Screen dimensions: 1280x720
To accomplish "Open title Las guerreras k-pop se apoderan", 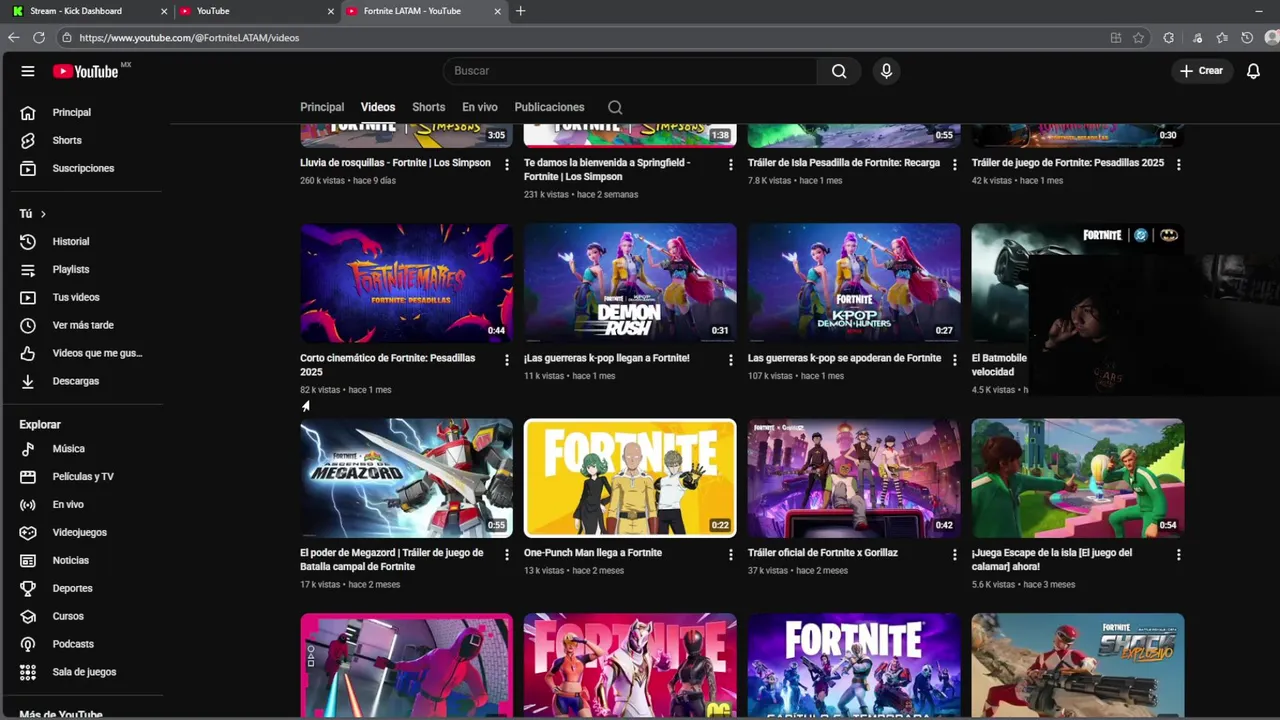I will point(844,358).
